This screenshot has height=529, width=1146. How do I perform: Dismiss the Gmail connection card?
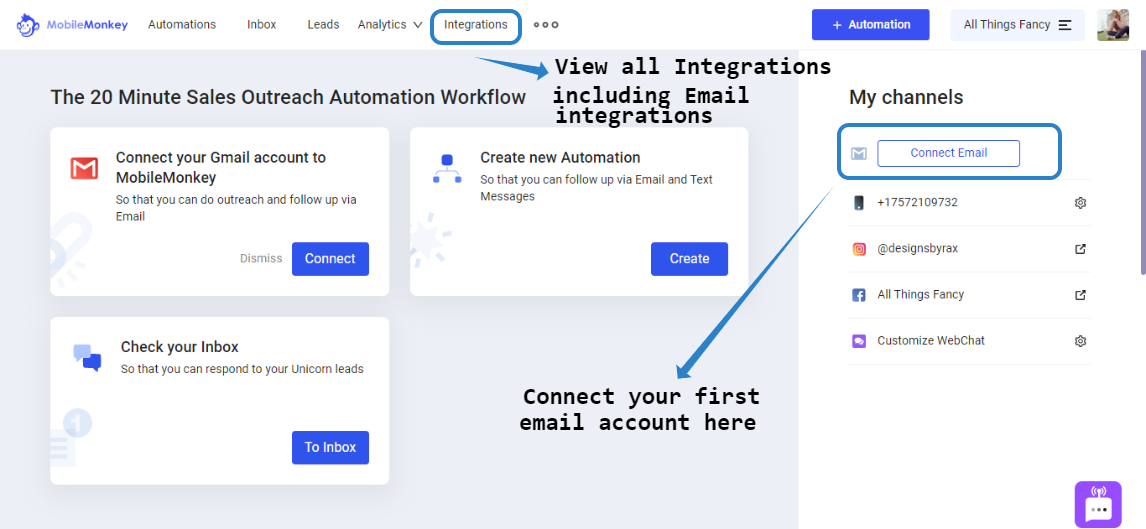[261, 259]
